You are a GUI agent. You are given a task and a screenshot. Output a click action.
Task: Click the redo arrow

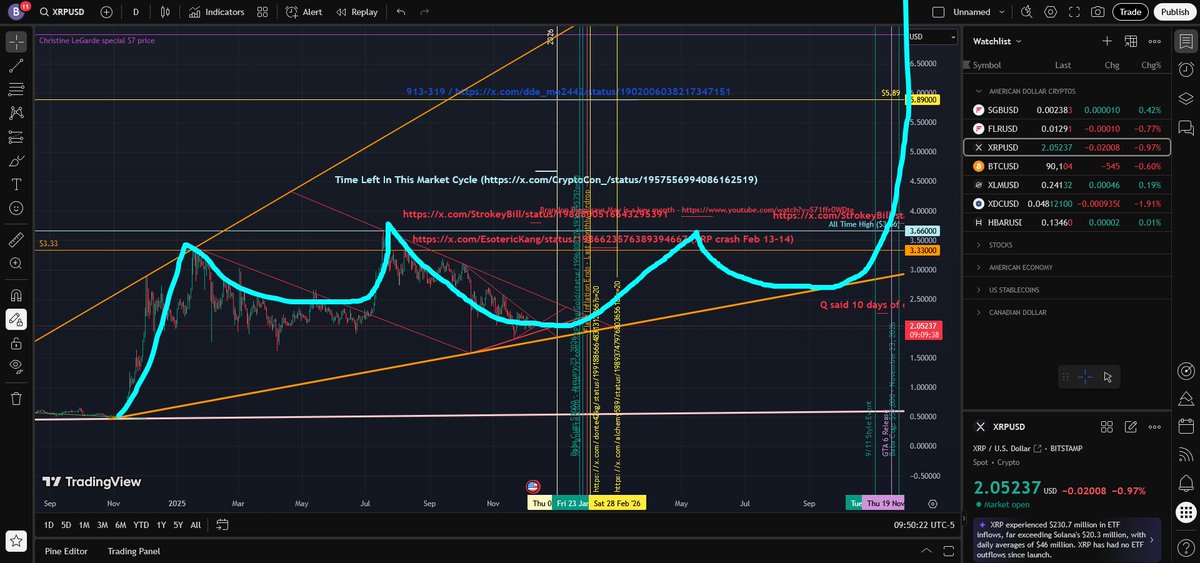[x=425, y=12]
